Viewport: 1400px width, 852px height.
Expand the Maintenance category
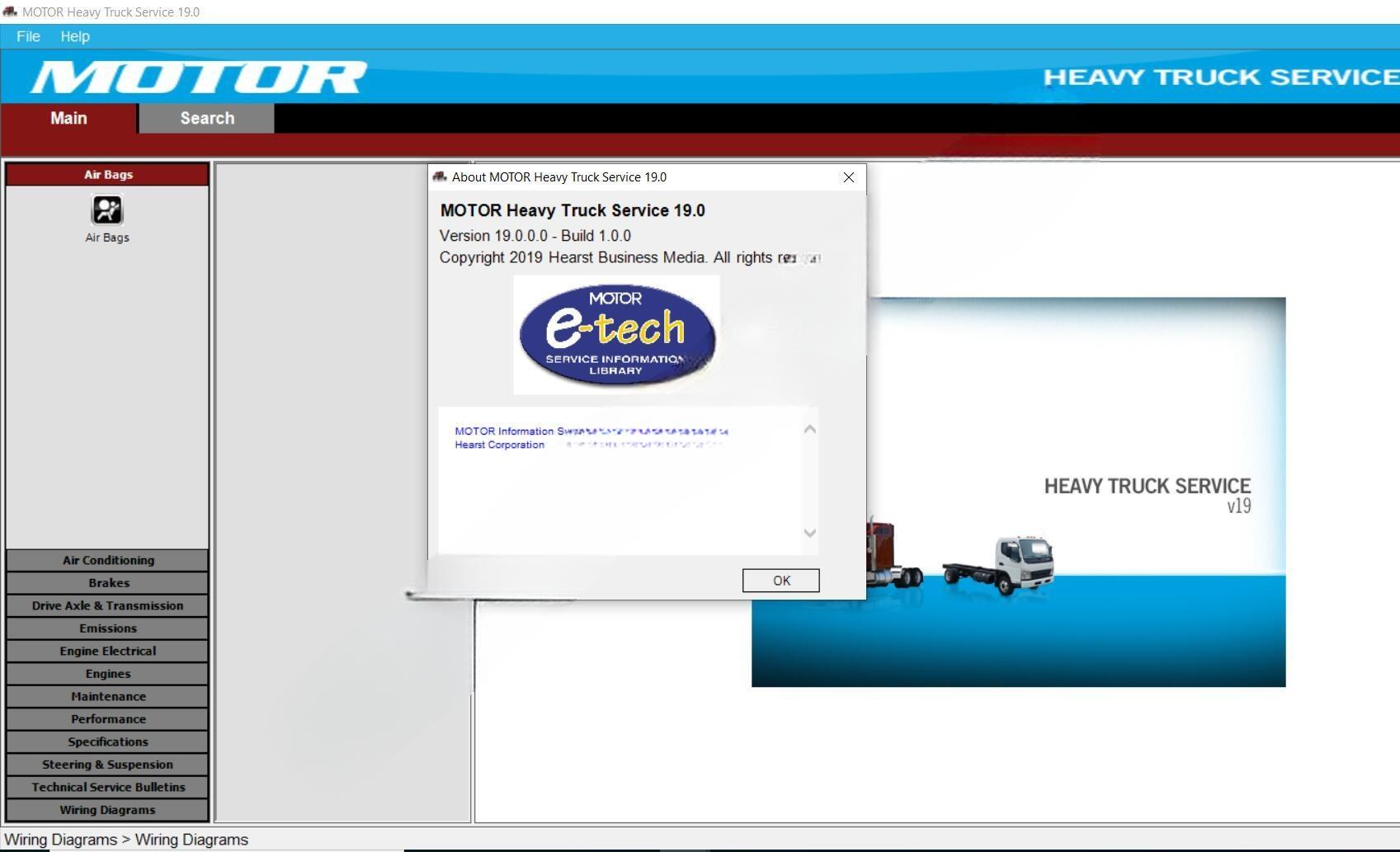107,696
